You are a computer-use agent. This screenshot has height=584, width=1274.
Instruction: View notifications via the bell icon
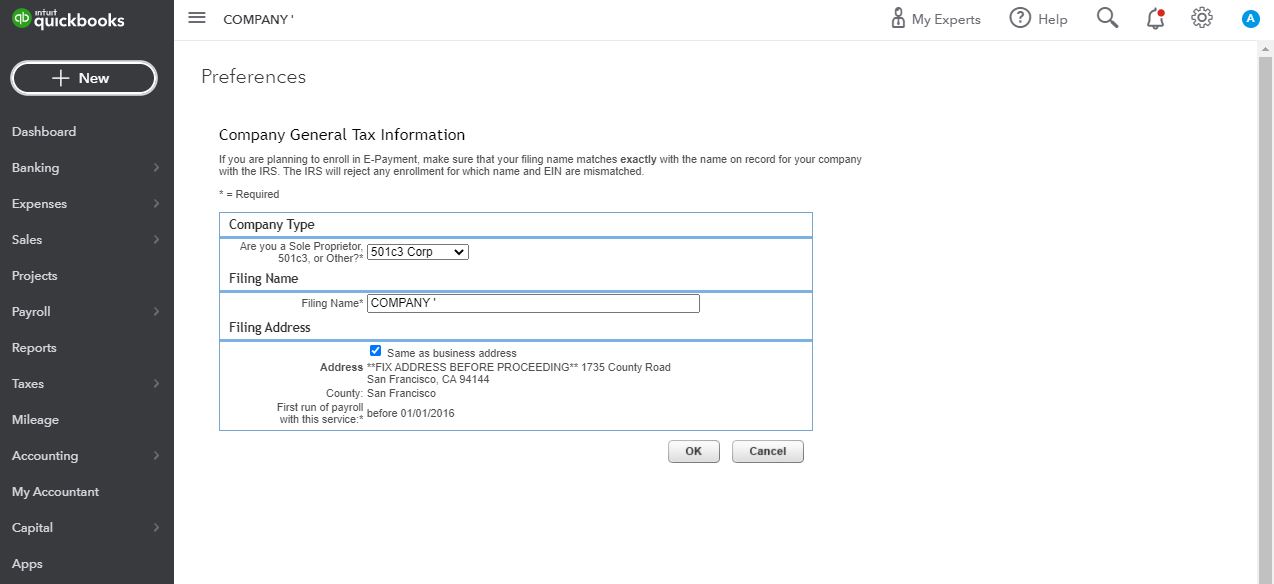1154,17
